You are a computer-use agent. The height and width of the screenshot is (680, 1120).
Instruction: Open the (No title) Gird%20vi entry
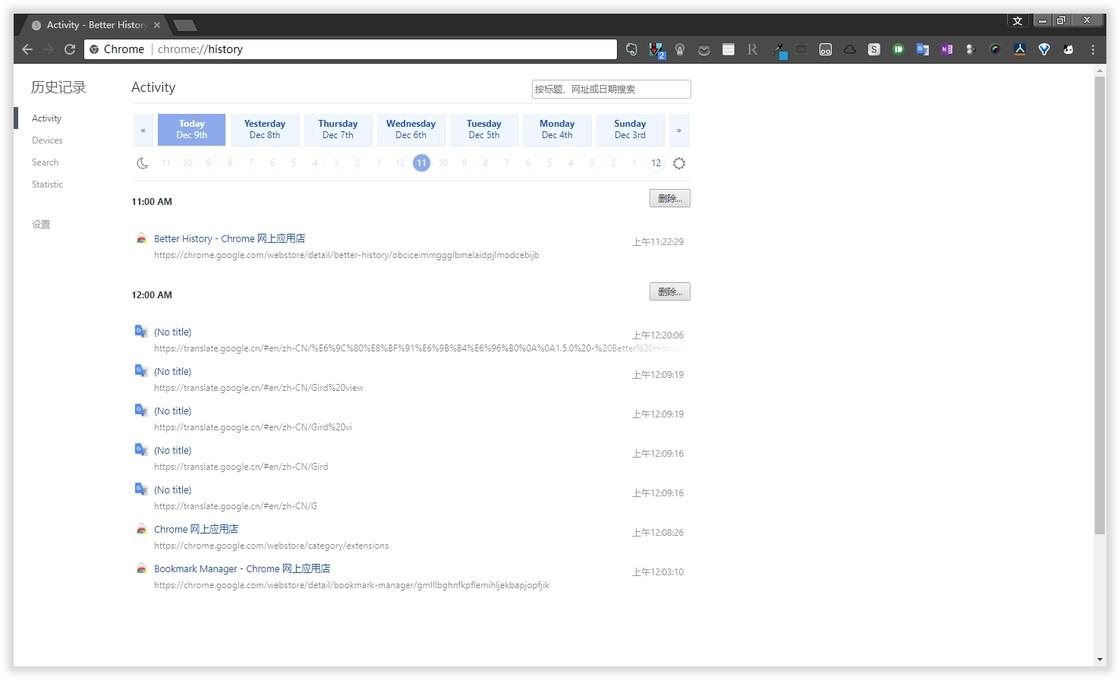coord(173,411)
